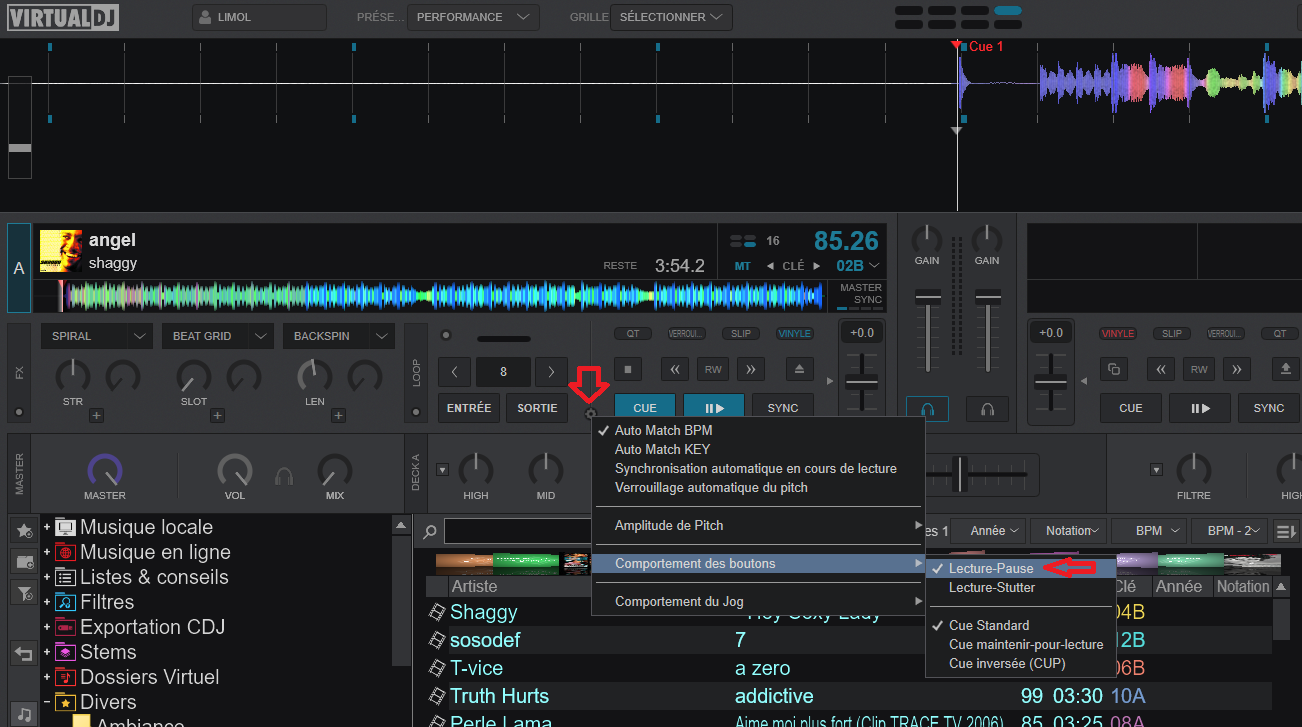Click right deck play-pause button
1302x727 pixels.
coord(1199,408)
